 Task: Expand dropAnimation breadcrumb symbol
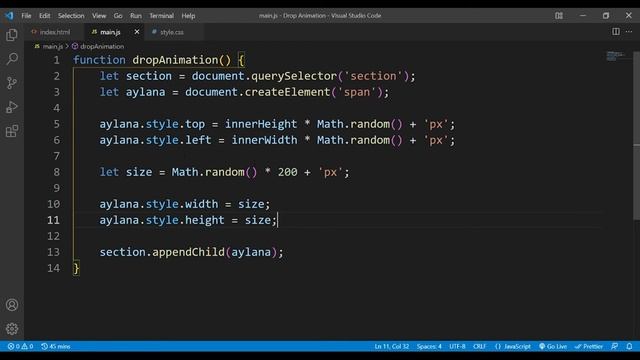[x=98, y=47]
